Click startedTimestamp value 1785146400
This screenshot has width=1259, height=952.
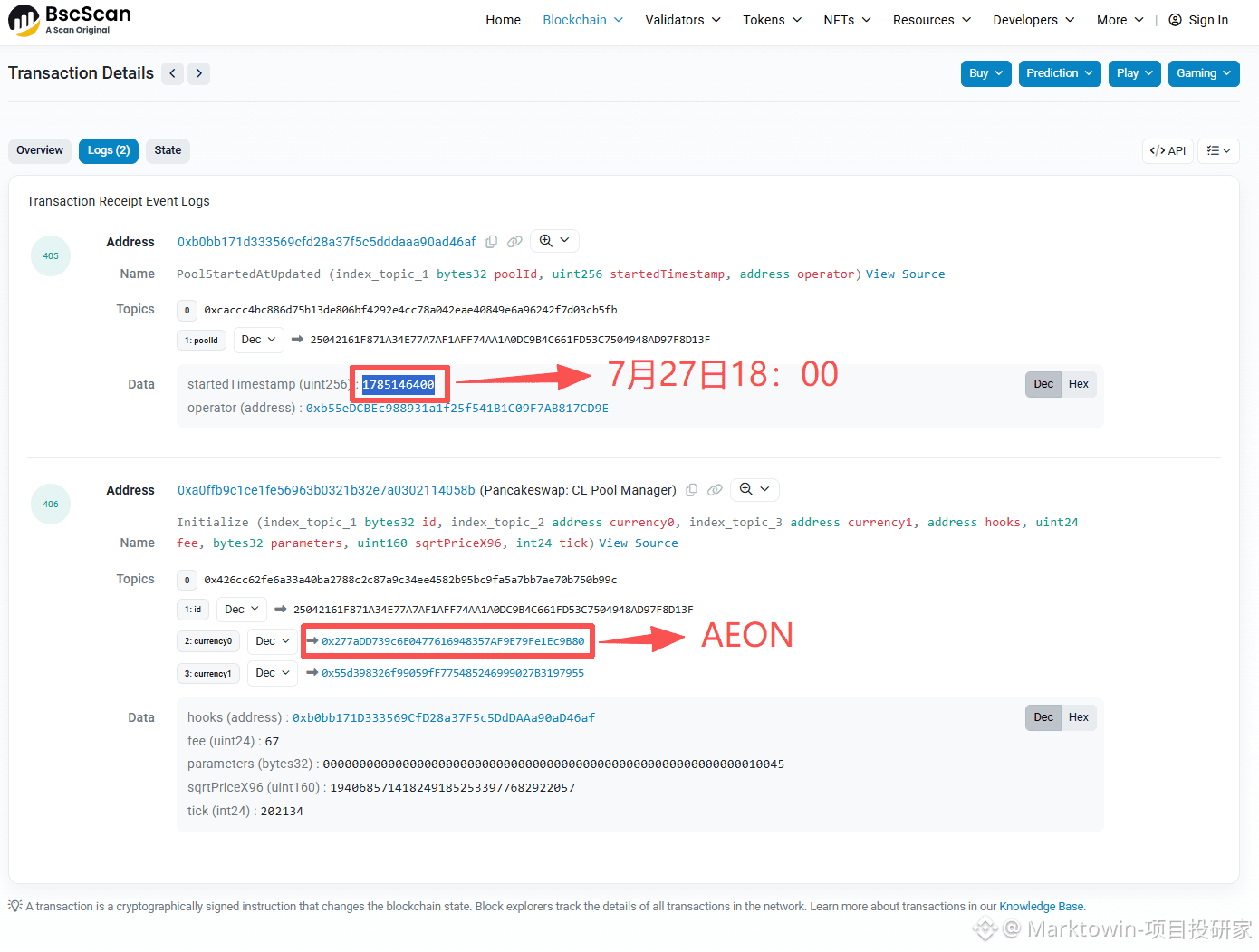click(399, 385)
